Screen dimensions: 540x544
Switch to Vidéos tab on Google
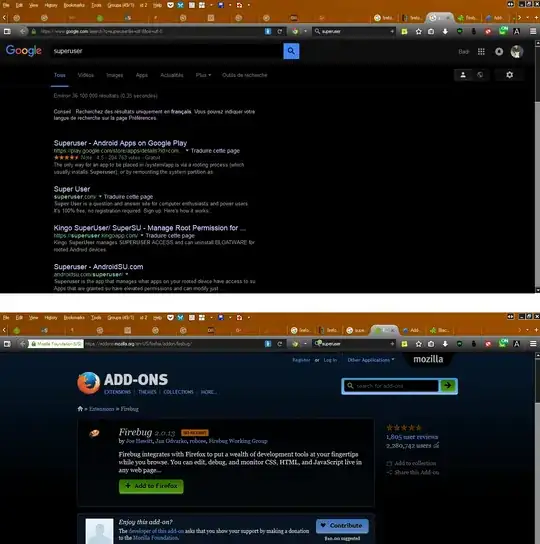86,75
